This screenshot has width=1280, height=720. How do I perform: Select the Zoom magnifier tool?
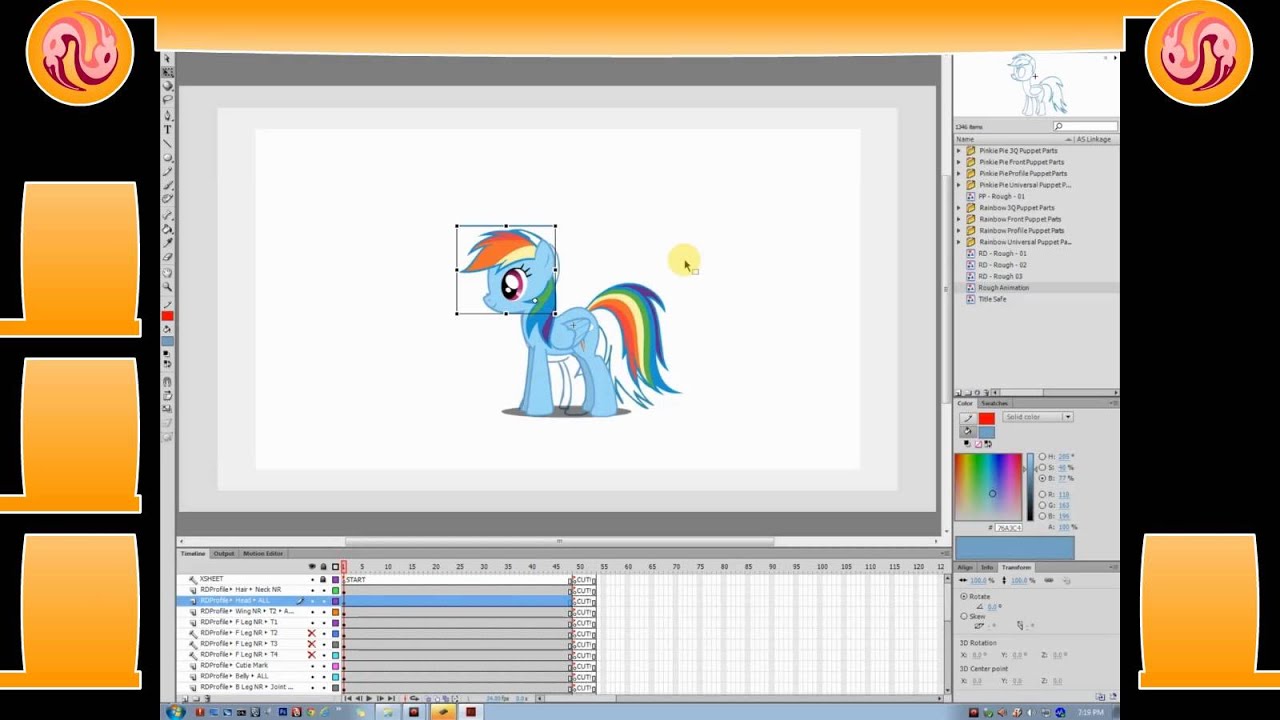168,286
